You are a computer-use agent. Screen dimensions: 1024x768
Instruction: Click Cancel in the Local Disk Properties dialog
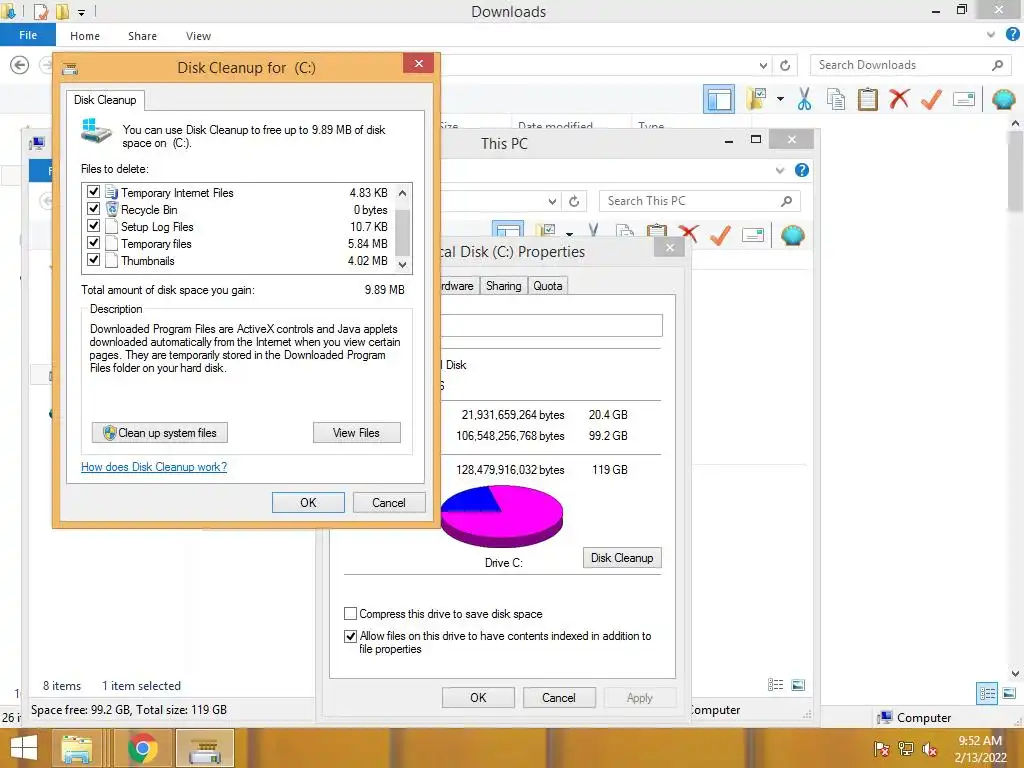[559, 697]
